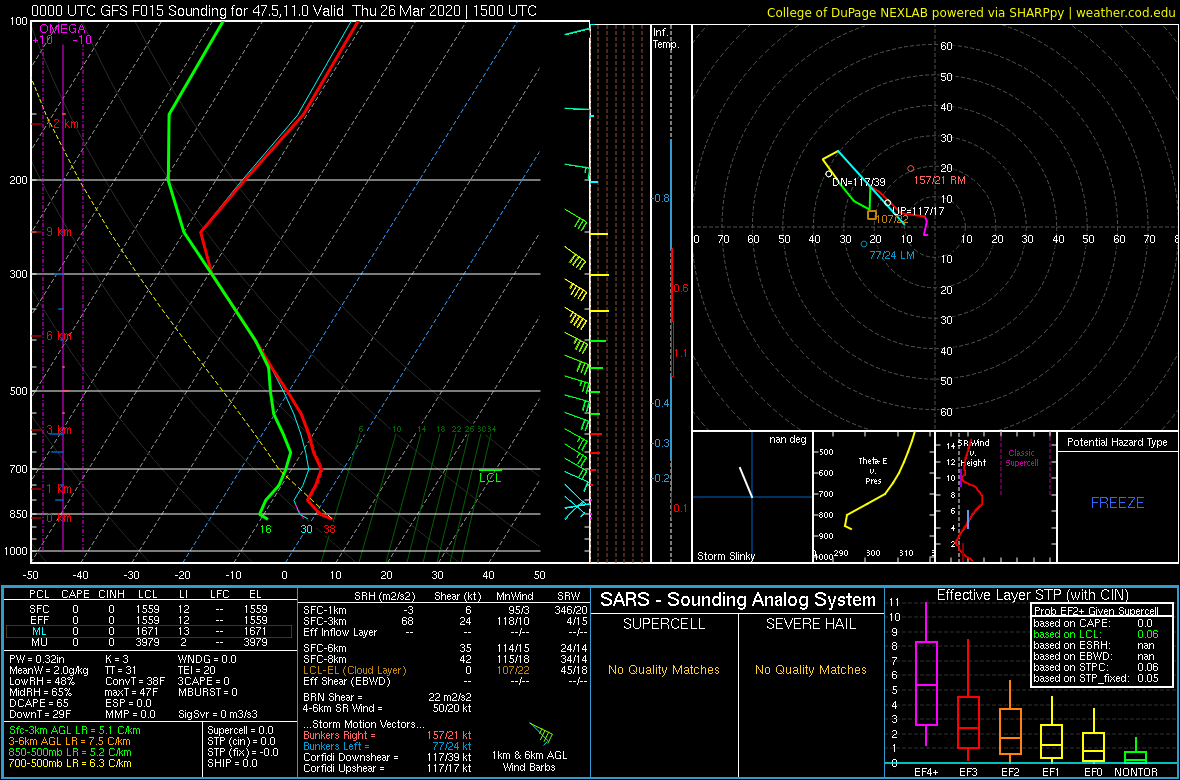Open the Theta-E v. Pres inset
The image size is (1180, 780).
point(873,497)
